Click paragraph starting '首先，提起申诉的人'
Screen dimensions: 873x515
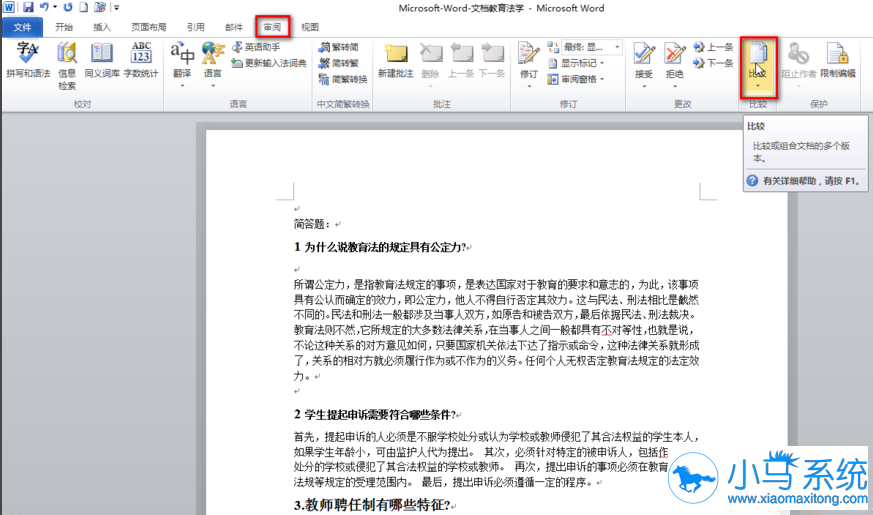497,459
